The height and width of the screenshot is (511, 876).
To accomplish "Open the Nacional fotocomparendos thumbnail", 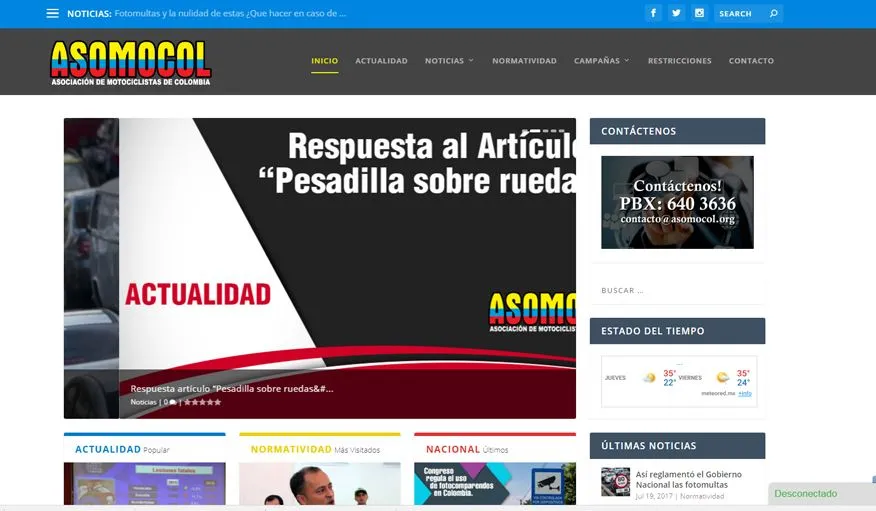I will pos(495,484).
